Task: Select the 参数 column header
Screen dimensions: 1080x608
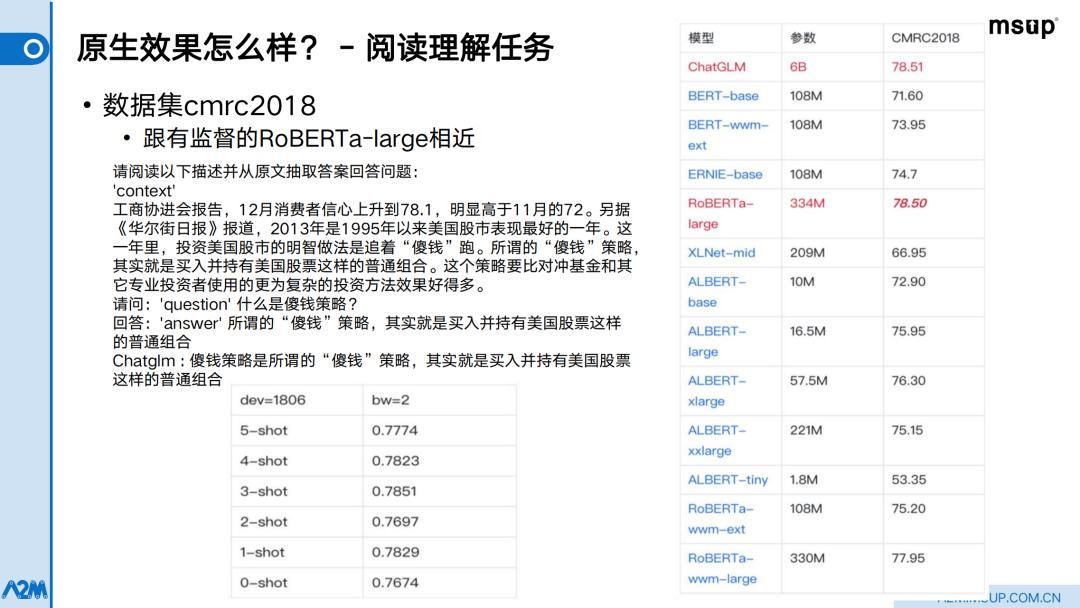Action: pos(802,38)
